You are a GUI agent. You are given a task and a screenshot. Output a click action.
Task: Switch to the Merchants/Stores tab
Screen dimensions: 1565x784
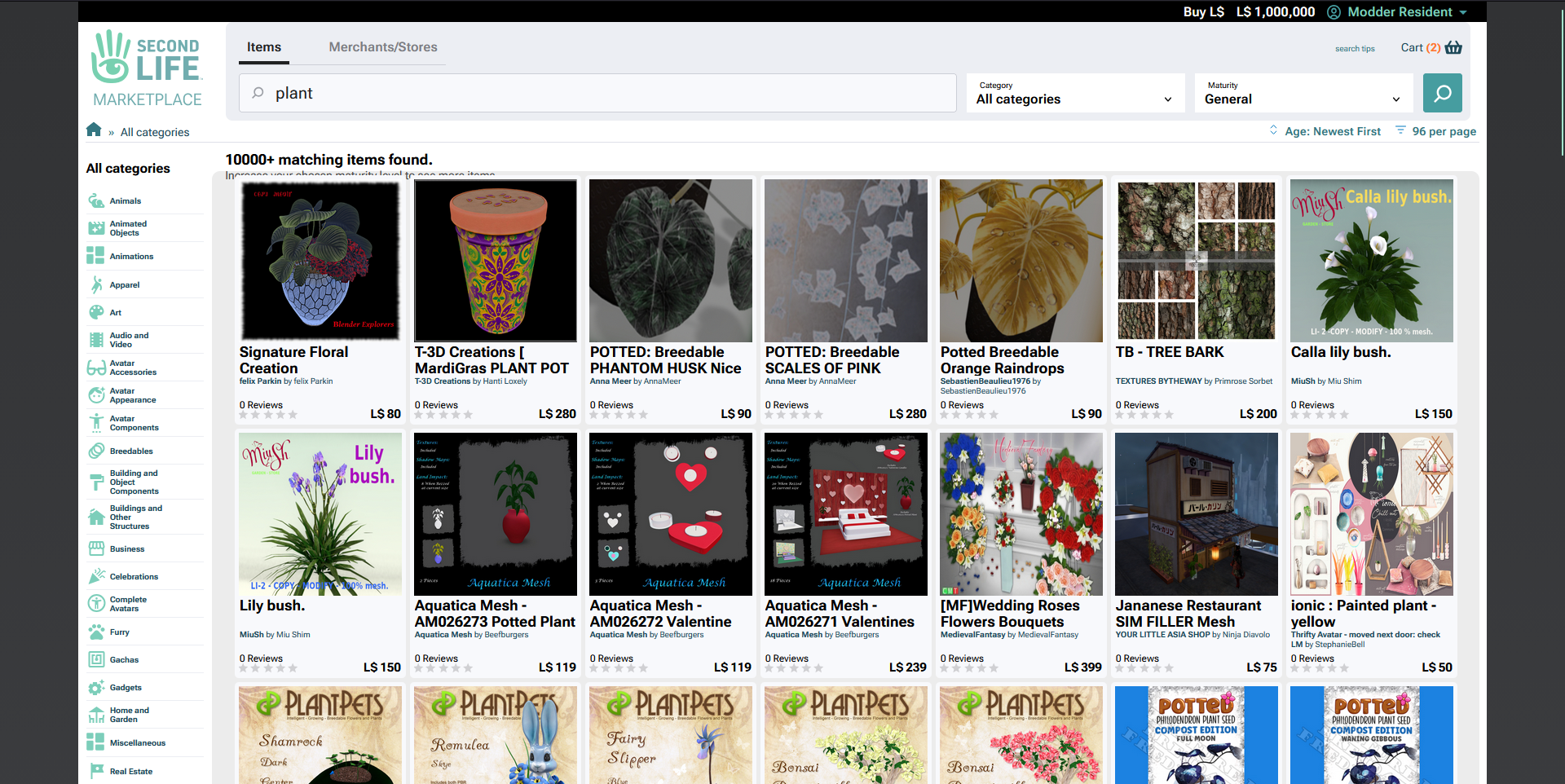(x=382, y=46)
